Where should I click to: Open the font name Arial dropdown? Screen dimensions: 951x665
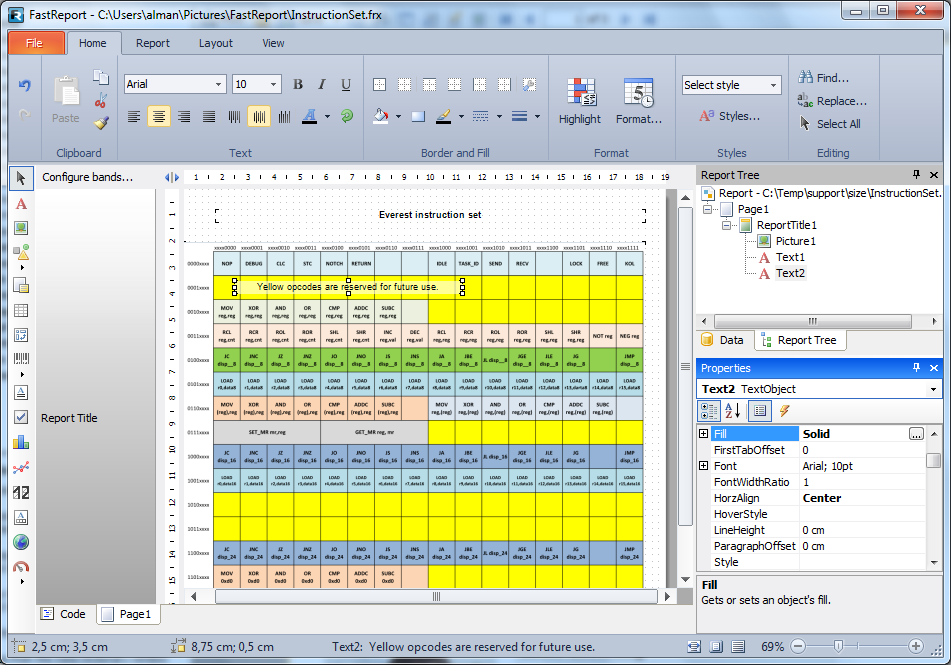point(217,85)
